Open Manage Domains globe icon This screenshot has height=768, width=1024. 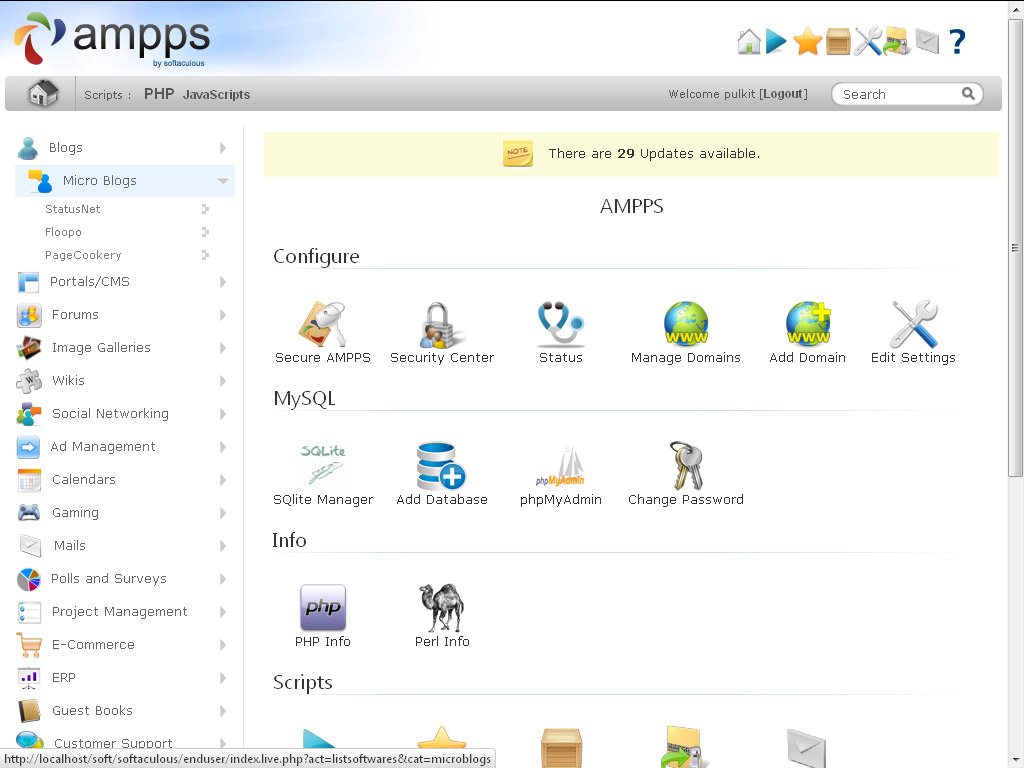[x=686, y=323]
